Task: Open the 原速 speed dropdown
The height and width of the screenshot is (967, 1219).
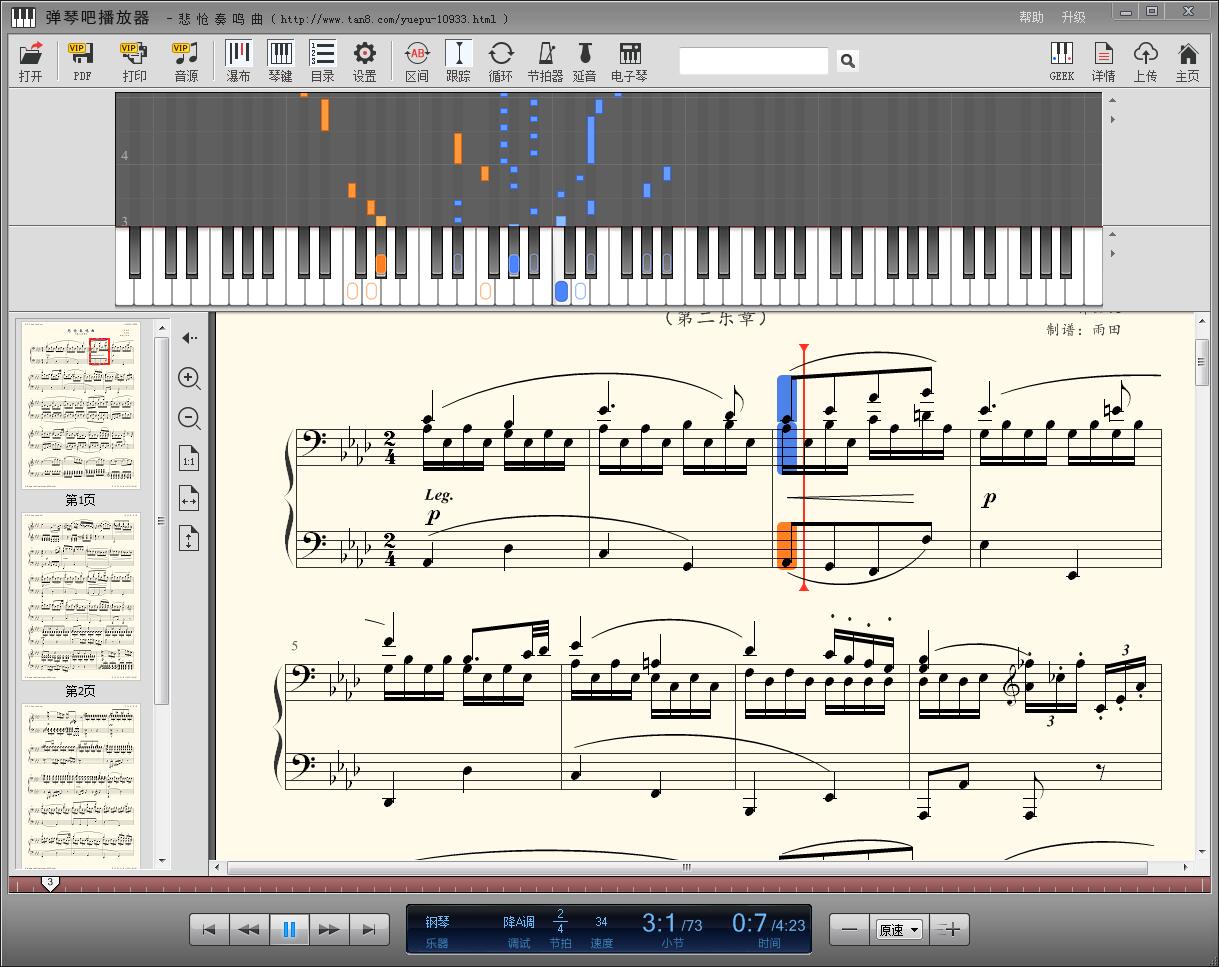Action: click(898, 929)
